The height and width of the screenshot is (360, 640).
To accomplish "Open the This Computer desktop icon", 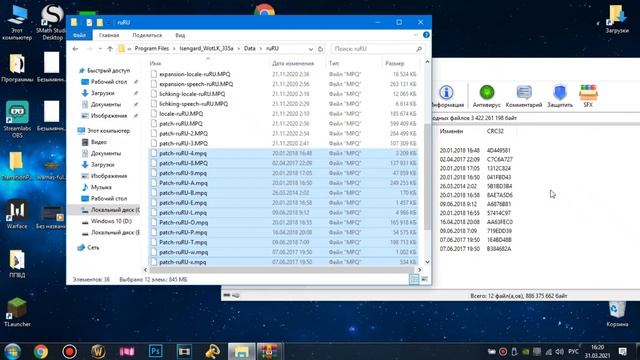I will point(17,22).
